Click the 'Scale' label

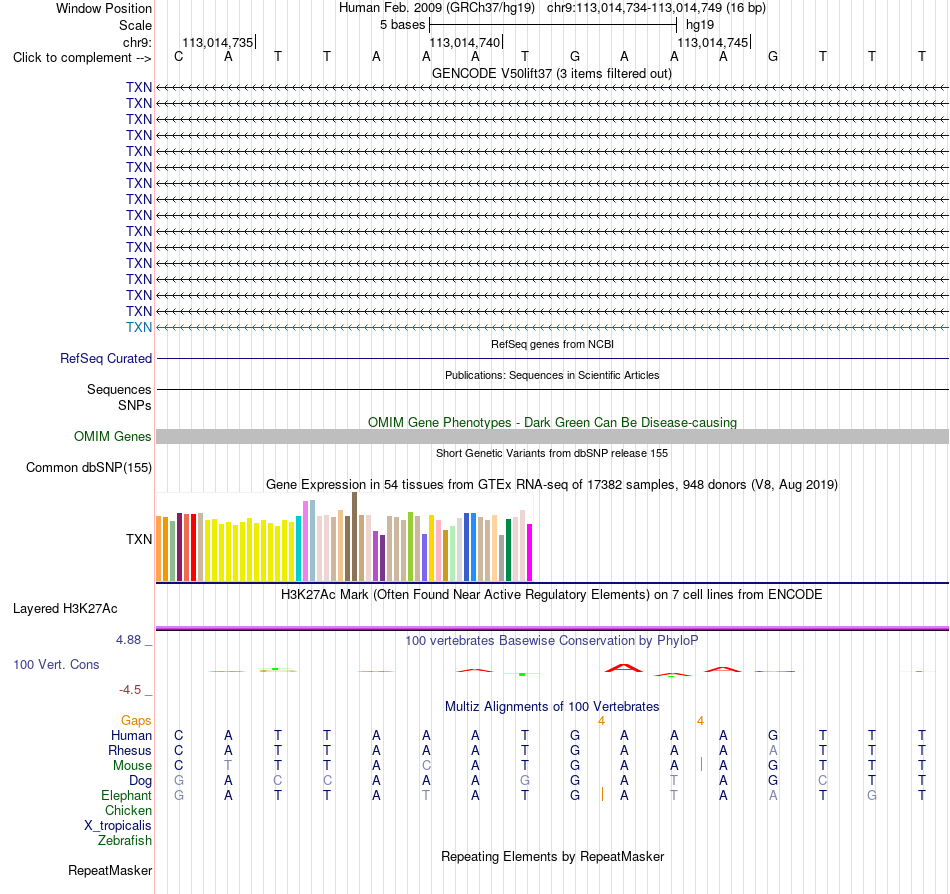(x=135, y=25)
